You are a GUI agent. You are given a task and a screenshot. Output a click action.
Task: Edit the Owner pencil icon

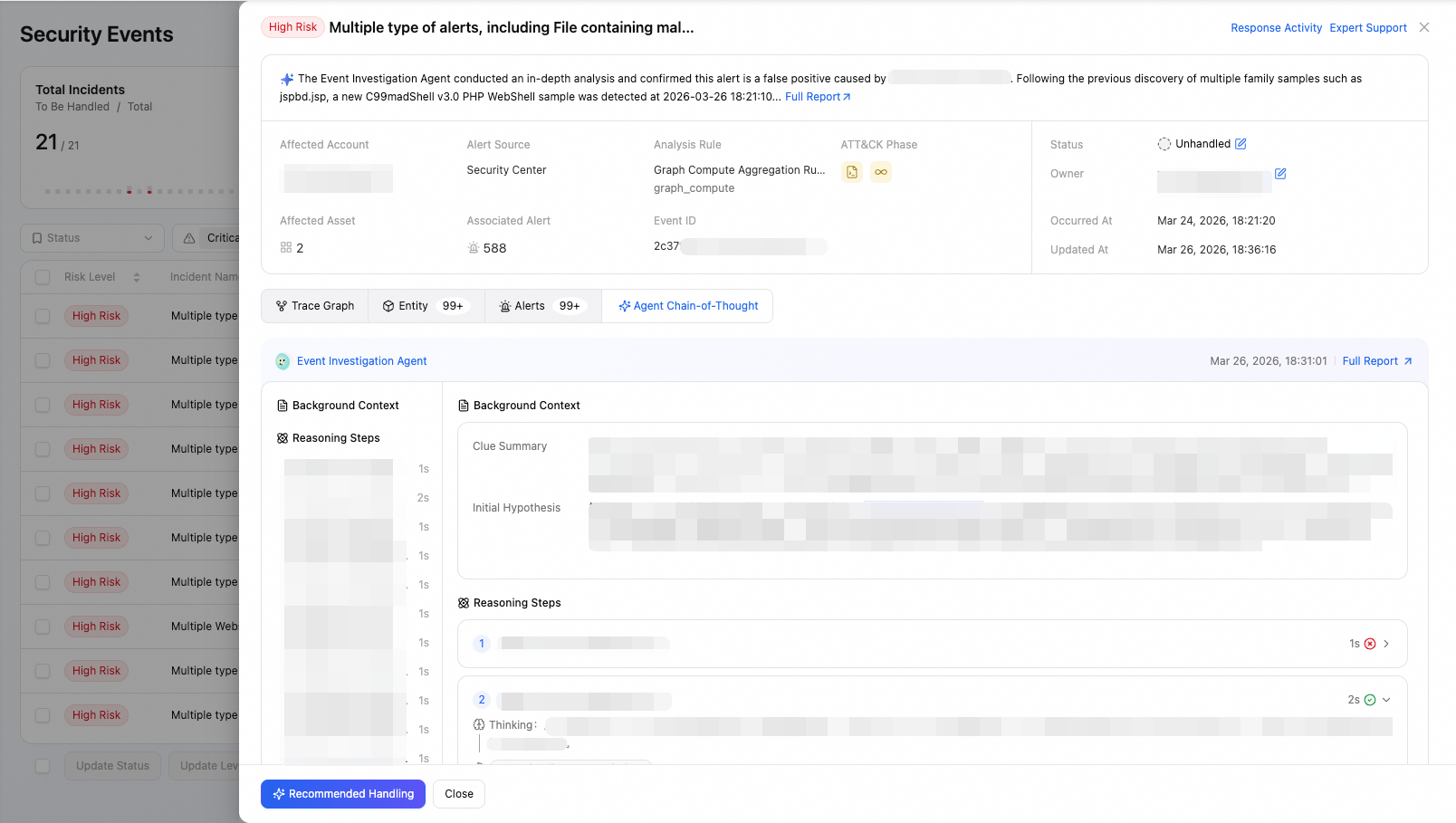coord(1280,174)
